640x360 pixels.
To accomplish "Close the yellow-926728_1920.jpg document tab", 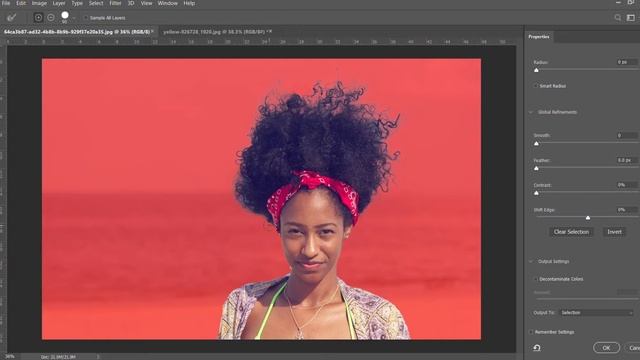I will pos(270,31).
